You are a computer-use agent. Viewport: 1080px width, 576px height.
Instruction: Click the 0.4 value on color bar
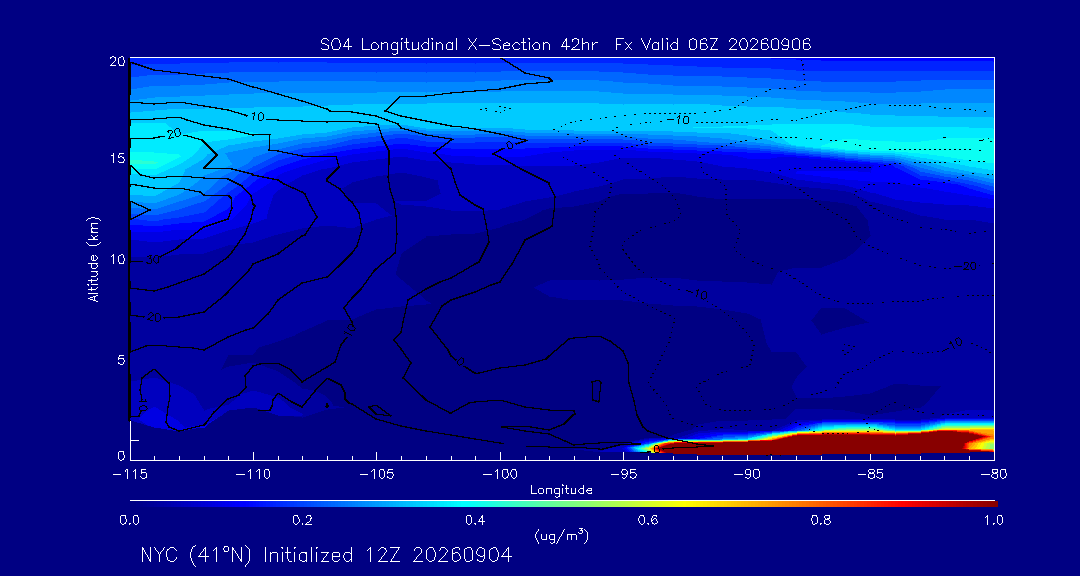tap(477, 520)
